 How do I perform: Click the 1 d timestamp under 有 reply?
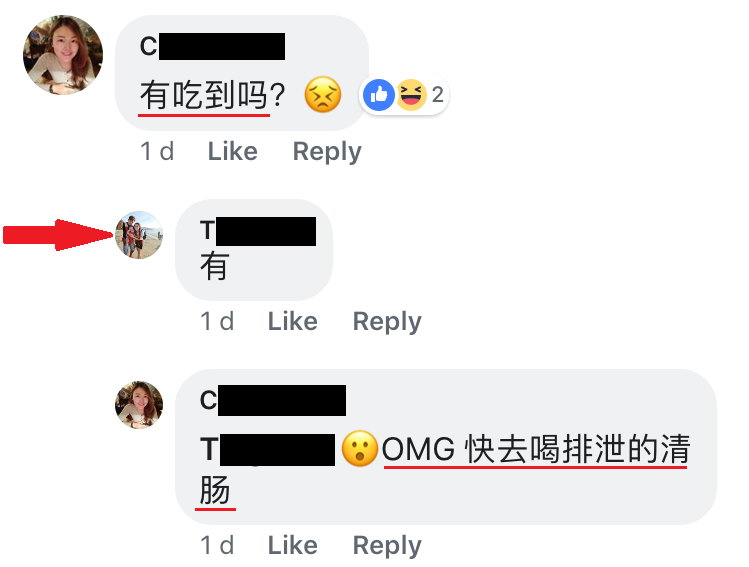(x=217, y=321)
